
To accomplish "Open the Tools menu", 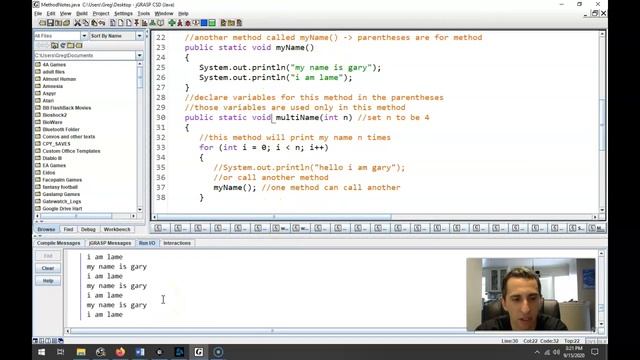I will pos(144,13).
